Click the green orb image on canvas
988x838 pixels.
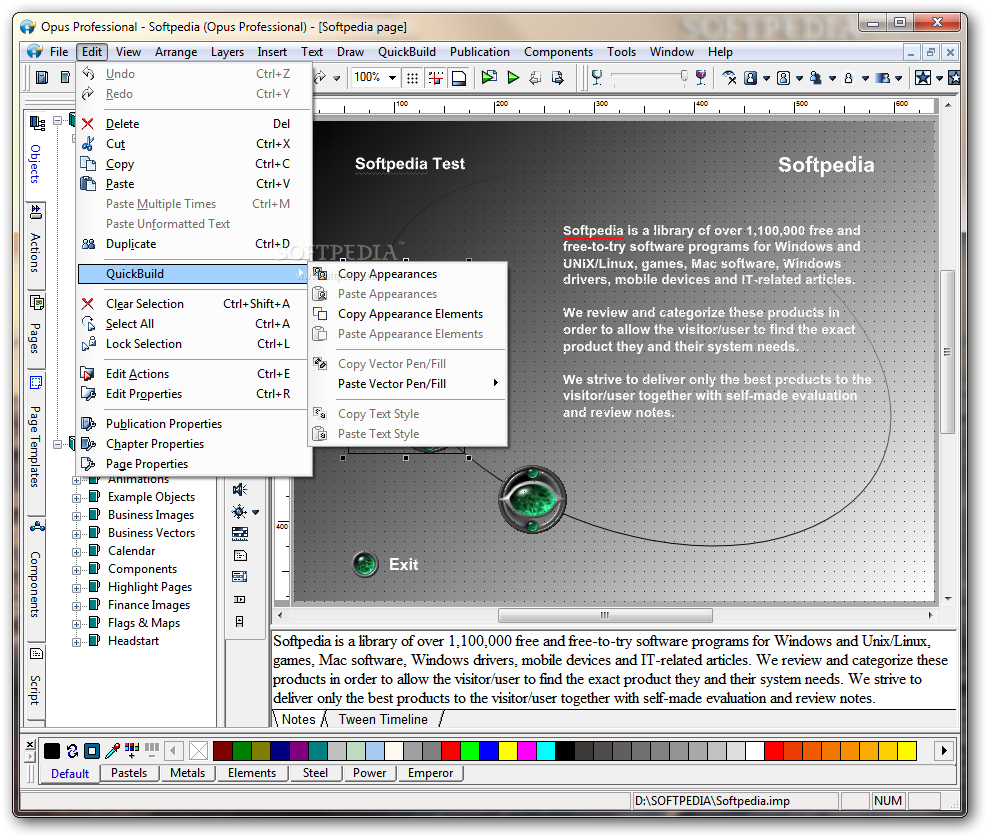click(532, 500)
